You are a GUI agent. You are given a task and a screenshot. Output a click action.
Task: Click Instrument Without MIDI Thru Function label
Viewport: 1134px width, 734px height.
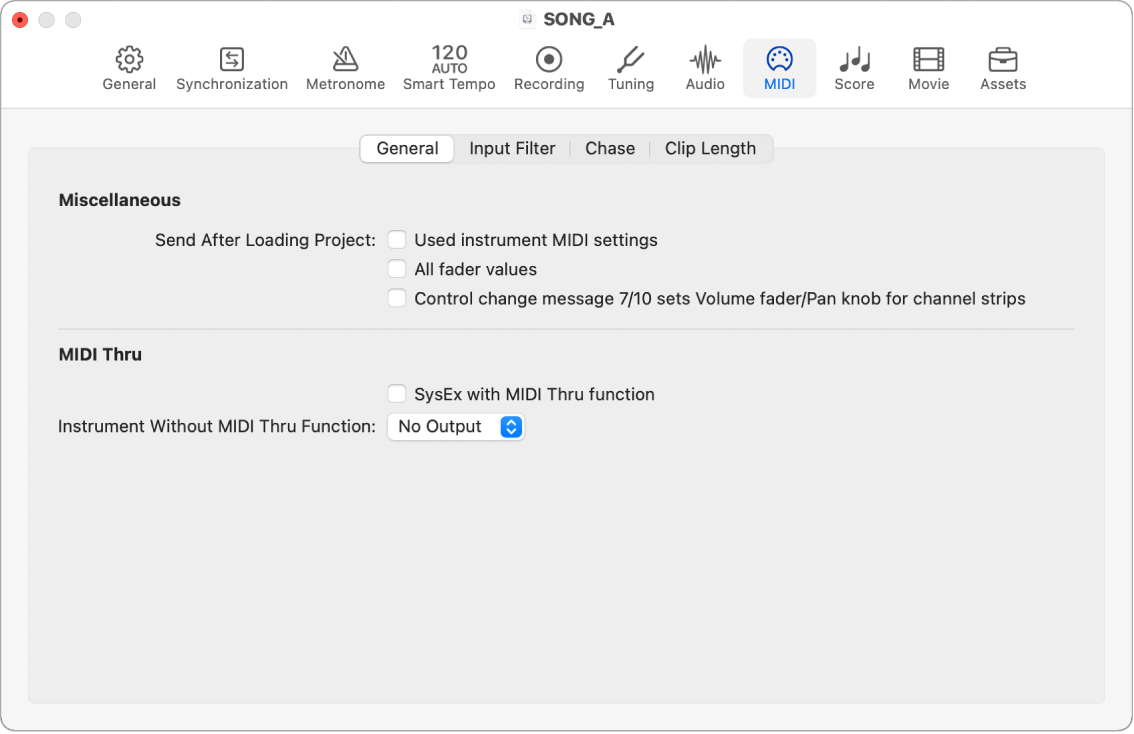217,427
